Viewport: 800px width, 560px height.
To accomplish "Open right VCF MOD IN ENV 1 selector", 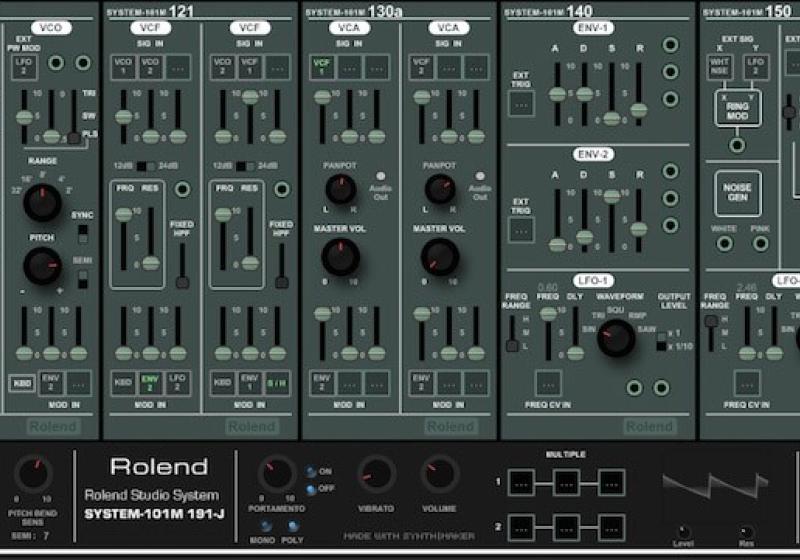I will (250, 383).
